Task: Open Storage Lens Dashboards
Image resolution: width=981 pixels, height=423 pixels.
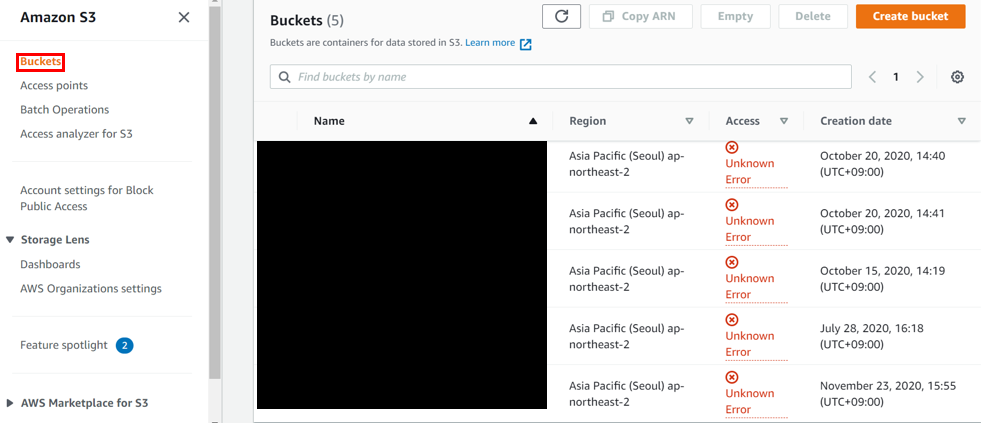Action: click(50, 264)
